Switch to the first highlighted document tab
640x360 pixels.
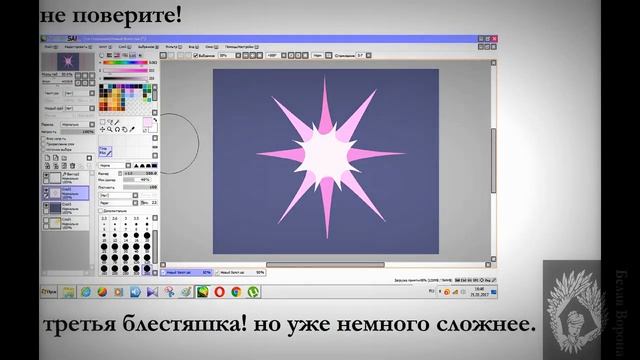coord(187,272)
